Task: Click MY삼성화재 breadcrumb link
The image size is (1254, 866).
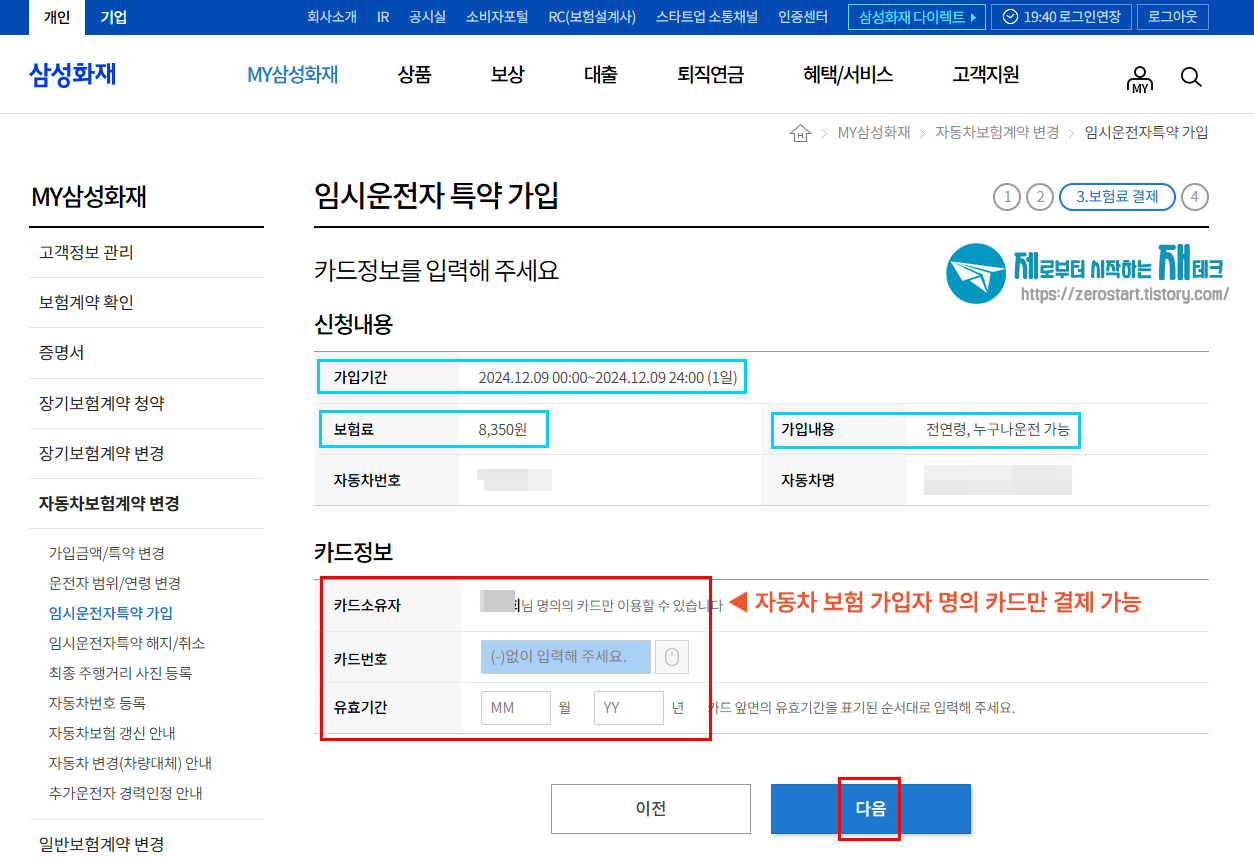Action: pos(874,133)
